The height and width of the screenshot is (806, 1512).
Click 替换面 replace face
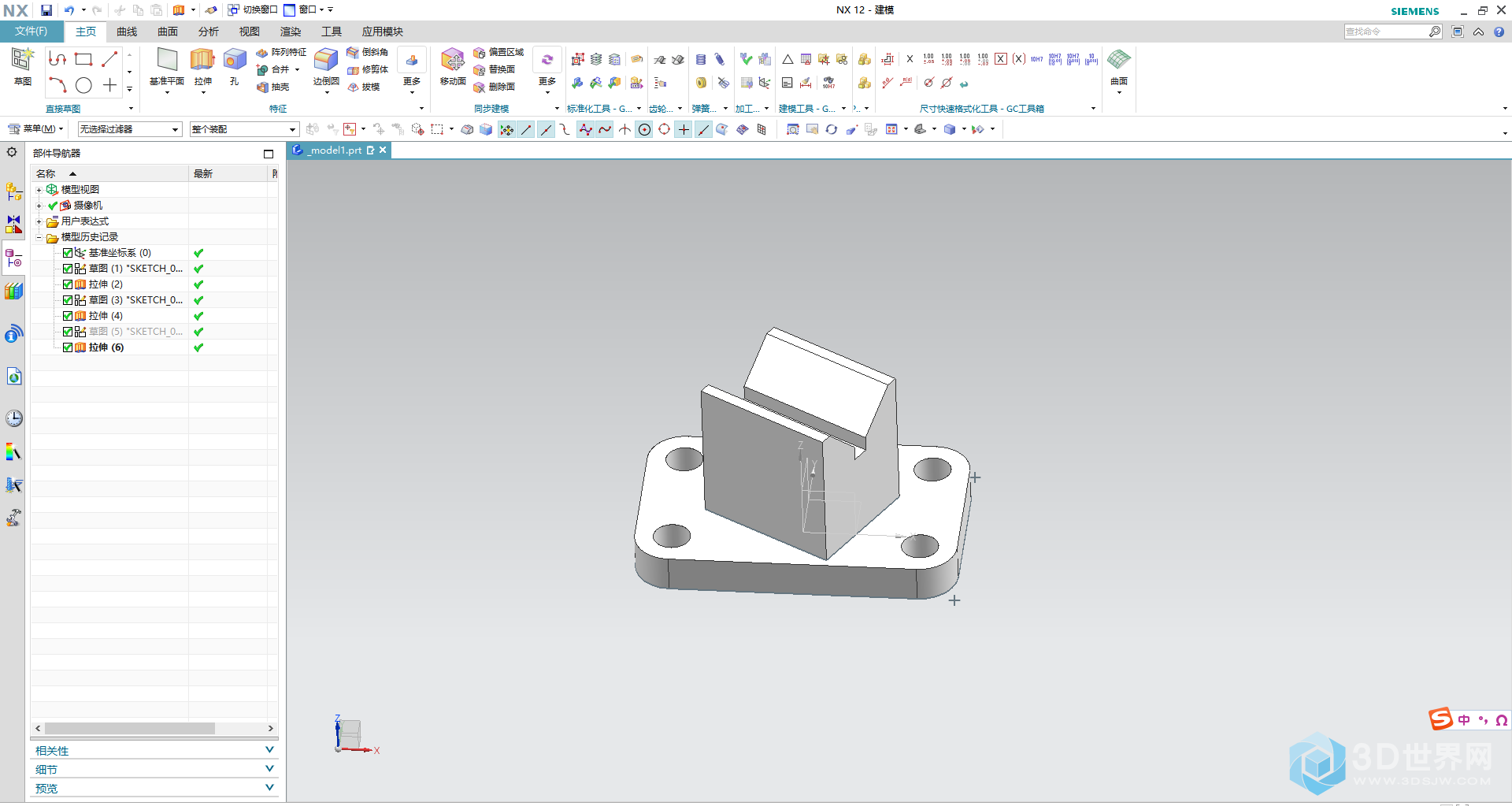point(495,69)
